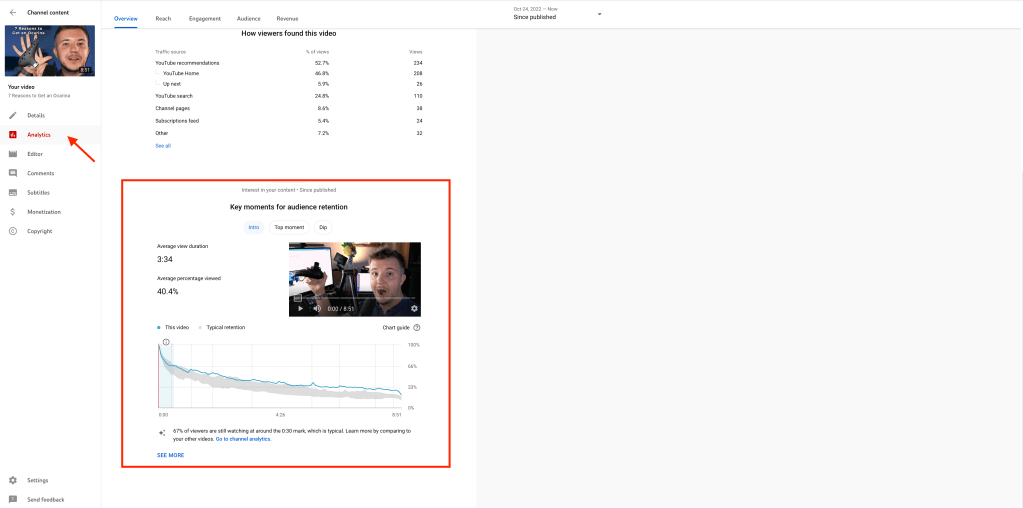Image resolution: width=1023 pixels, height=508 pixels.
Task: Switch to the Reach tab
Action: [163, 18]
